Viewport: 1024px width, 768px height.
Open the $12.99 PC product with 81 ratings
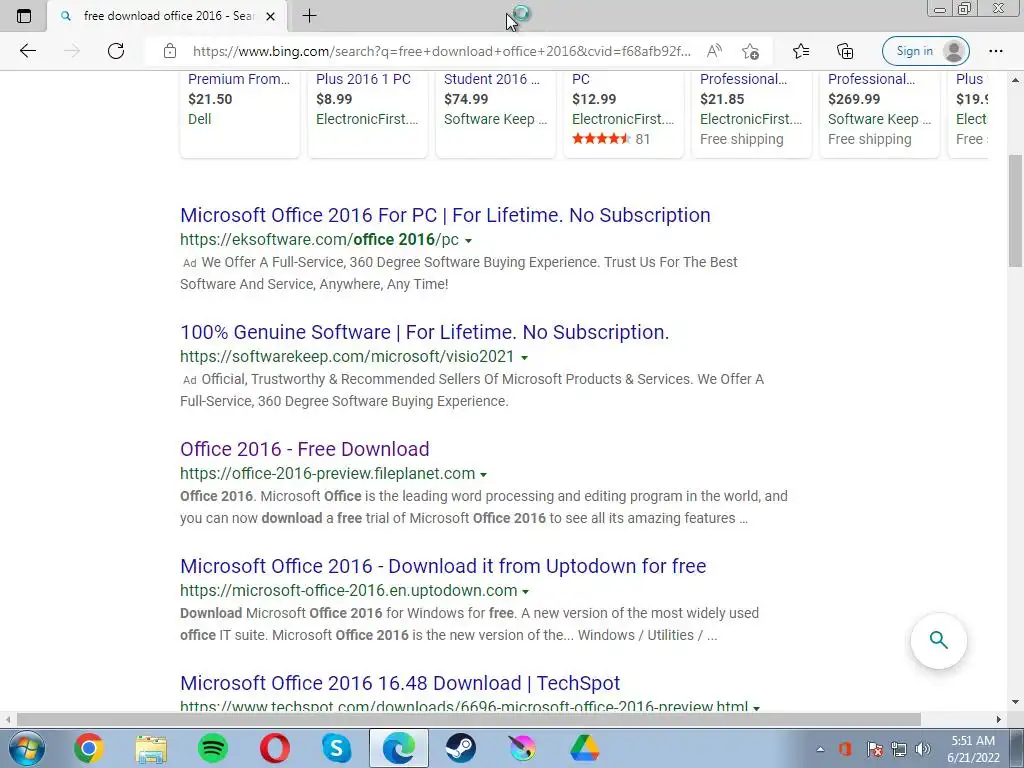point(624,113)
